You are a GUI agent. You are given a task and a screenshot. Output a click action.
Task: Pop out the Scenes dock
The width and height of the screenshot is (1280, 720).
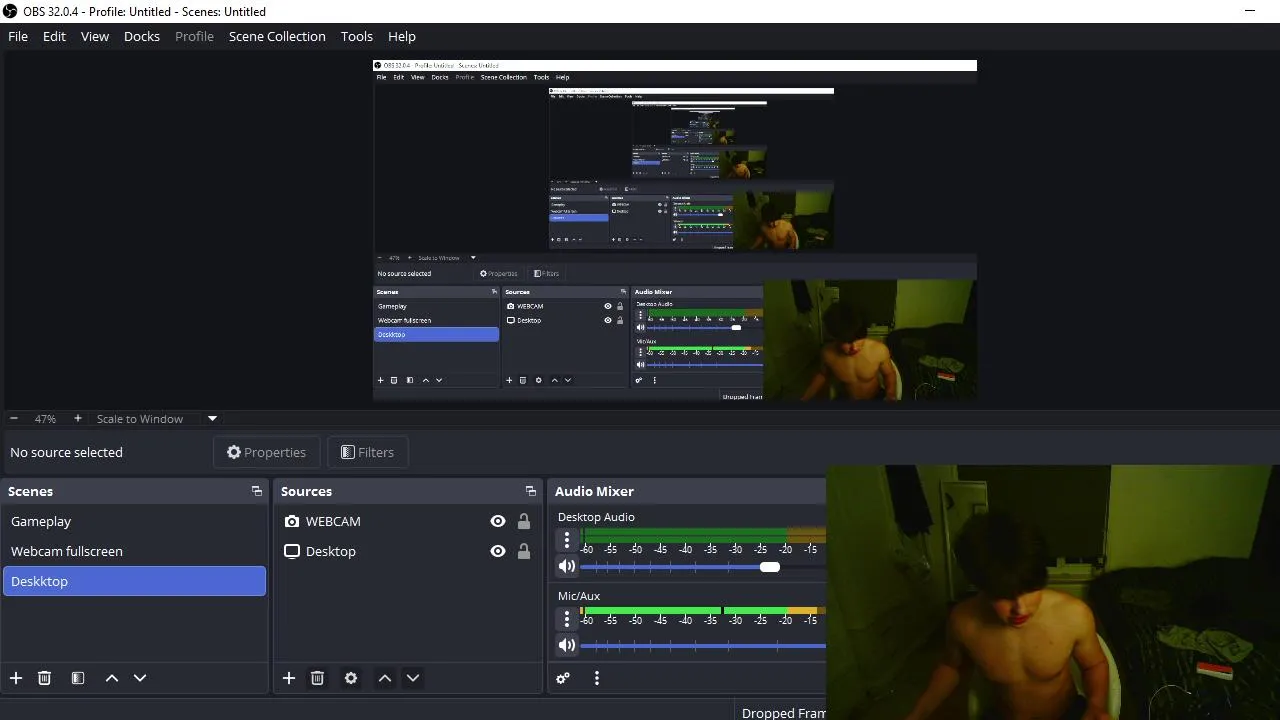(257, 491)
